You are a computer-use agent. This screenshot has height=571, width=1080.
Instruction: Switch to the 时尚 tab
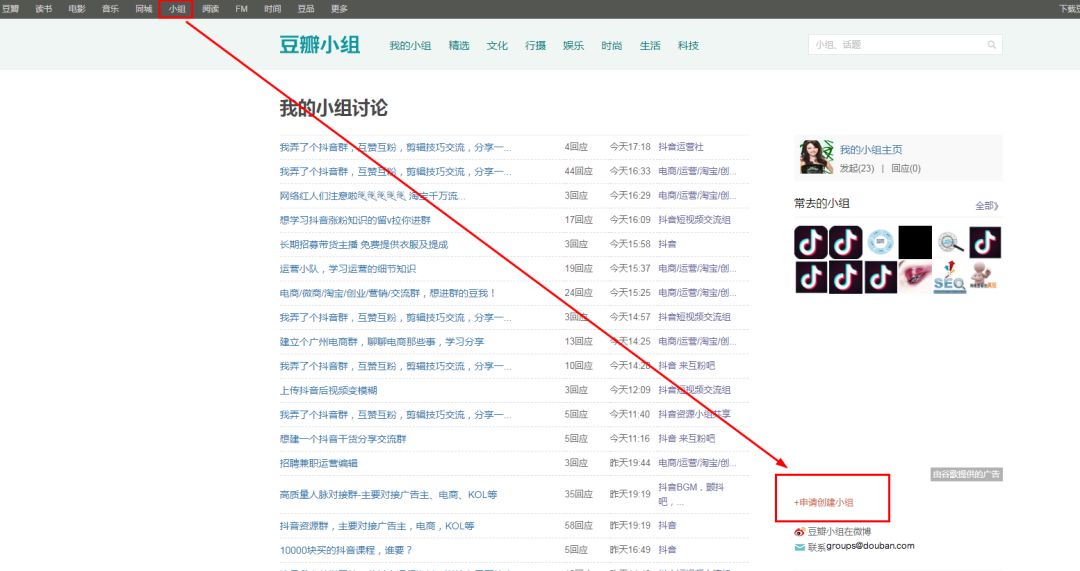[612, 45]
